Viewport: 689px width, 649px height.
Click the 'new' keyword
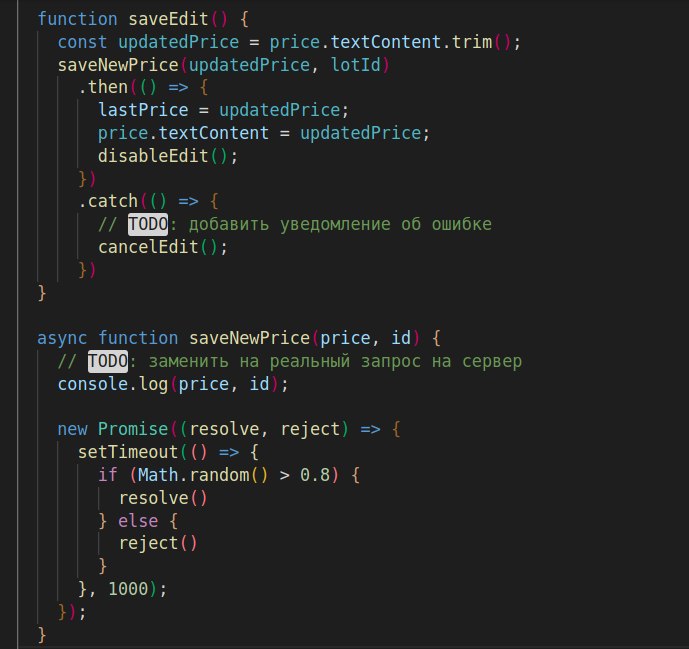click(x=73, y=429)
